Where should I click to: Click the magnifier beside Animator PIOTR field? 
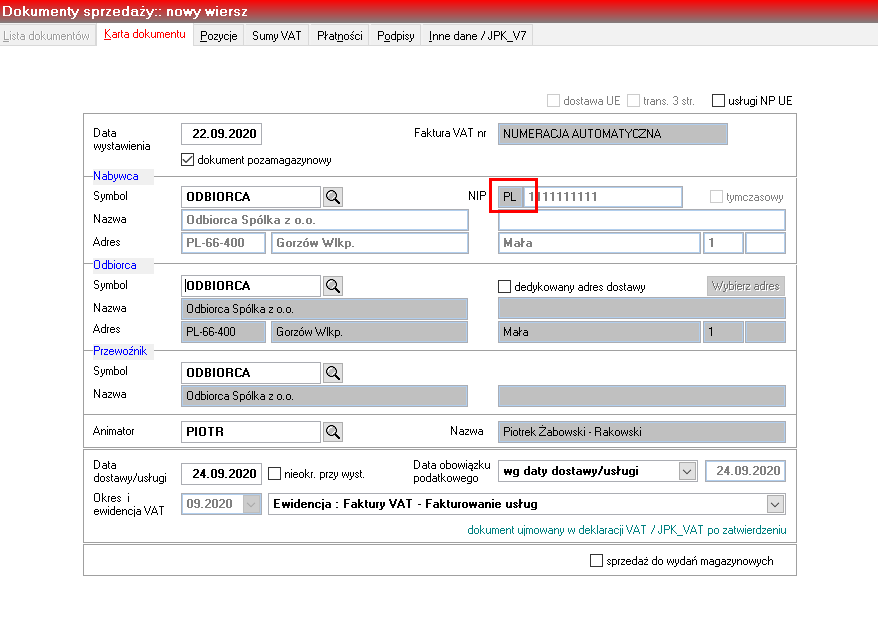click(x=333, y=432)
